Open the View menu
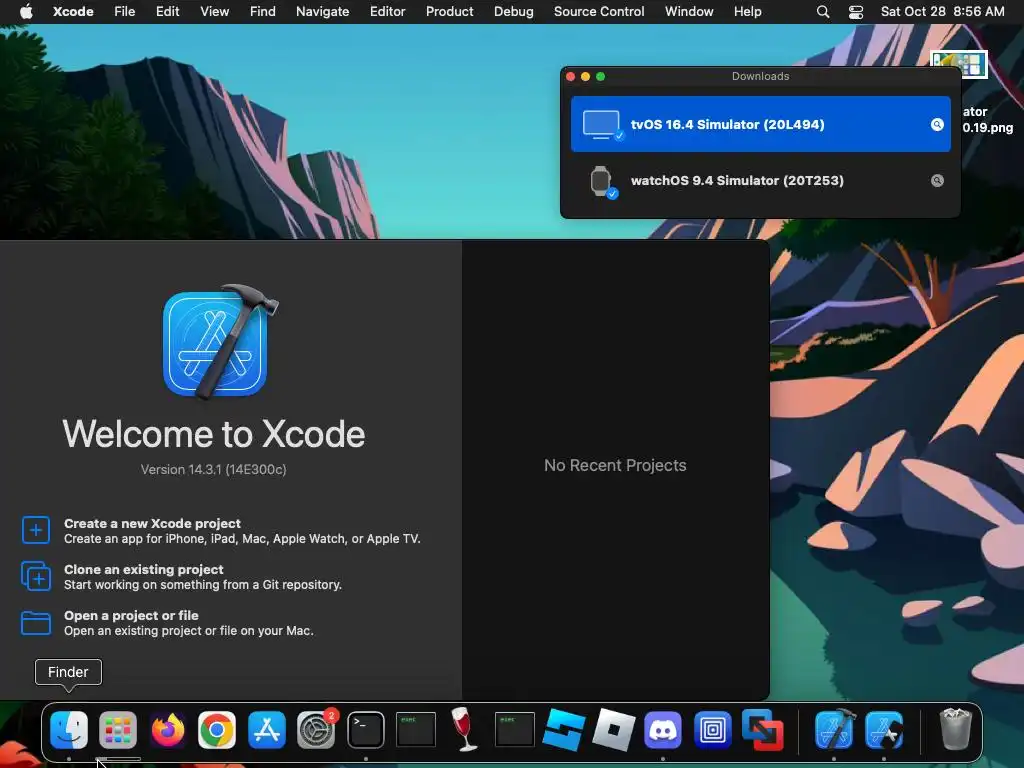Screen dimensions: 1024x768 click(x=214, y=12)
